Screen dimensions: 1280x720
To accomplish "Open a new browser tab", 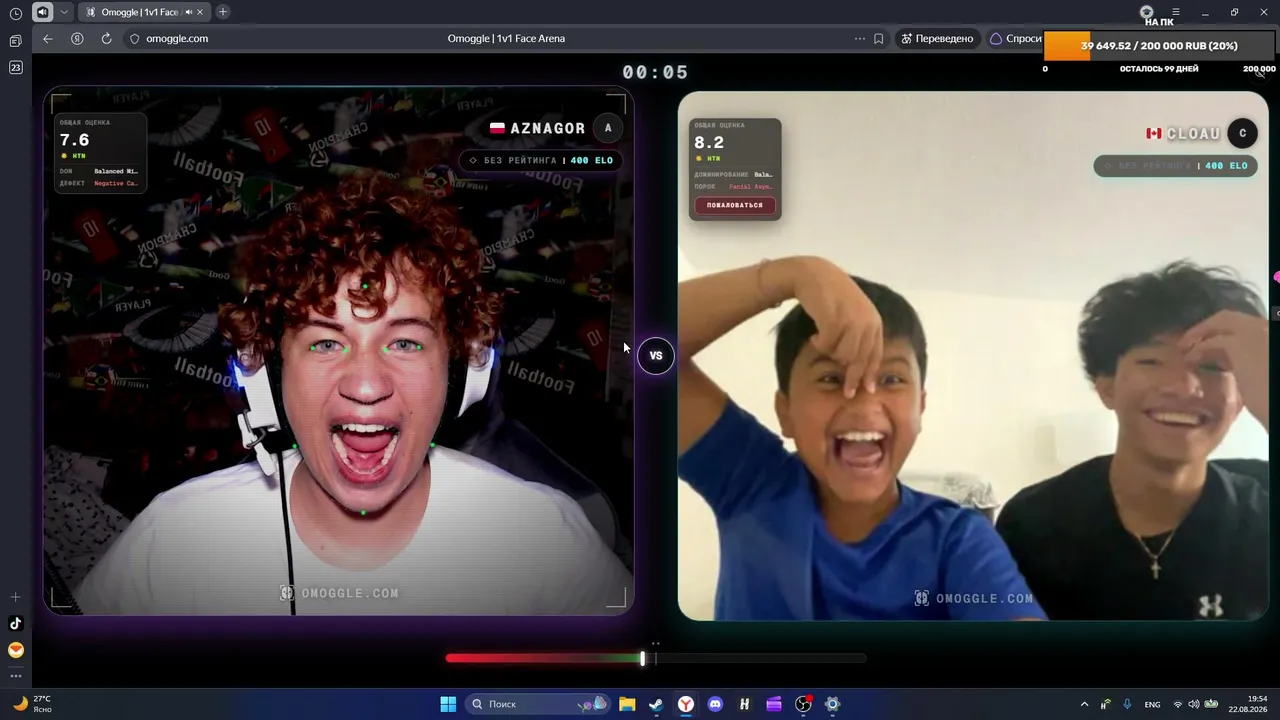I will (x=222, y=12).
